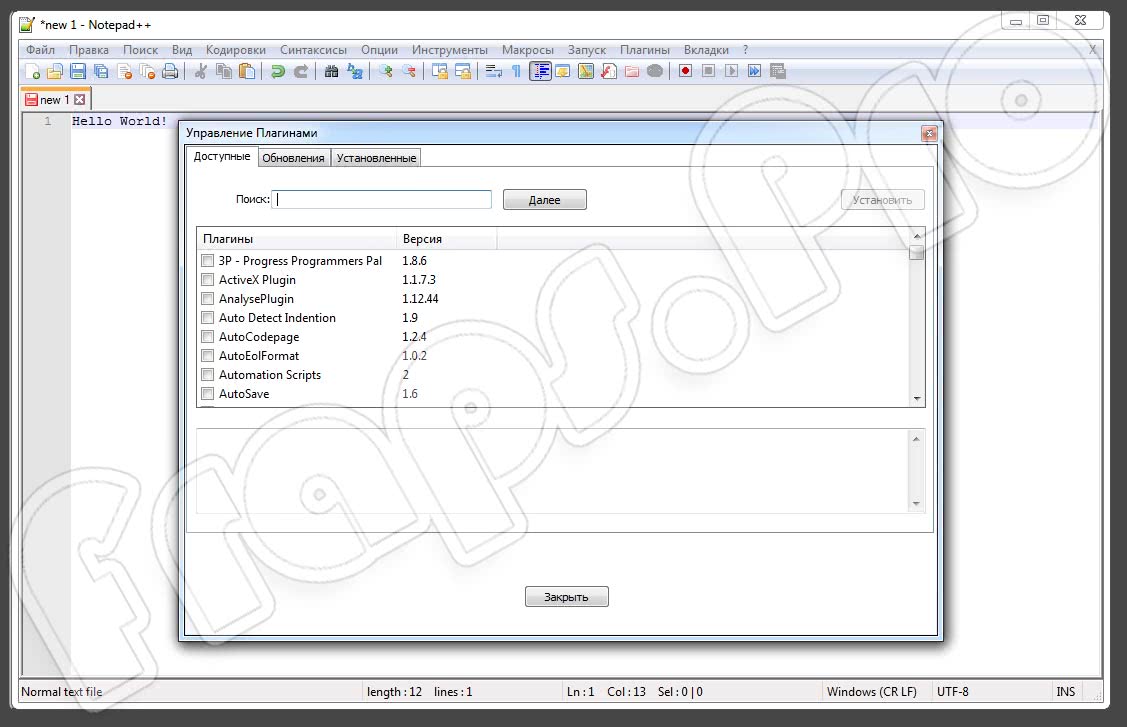
Task: Click the New file toolbar icon
Action: pyautogui.click(x=32, y=71)
